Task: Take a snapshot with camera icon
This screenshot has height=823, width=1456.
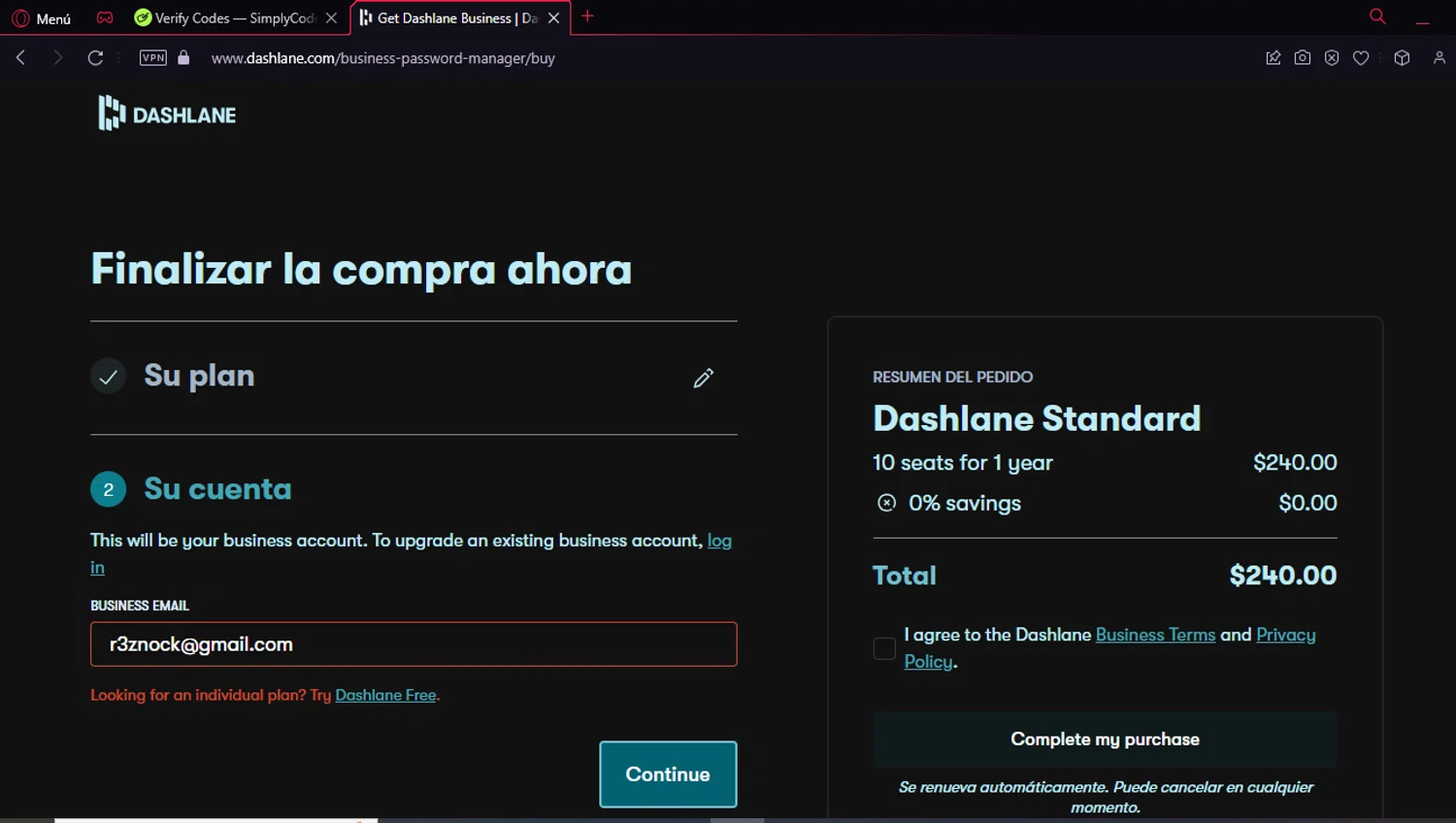Action: coord(1303,58)
